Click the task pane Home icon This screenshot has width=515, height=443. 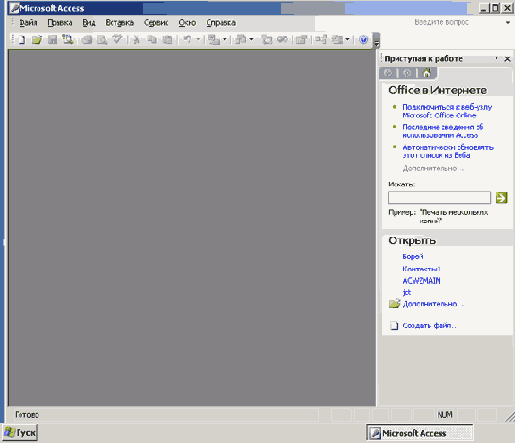point(426,73)
